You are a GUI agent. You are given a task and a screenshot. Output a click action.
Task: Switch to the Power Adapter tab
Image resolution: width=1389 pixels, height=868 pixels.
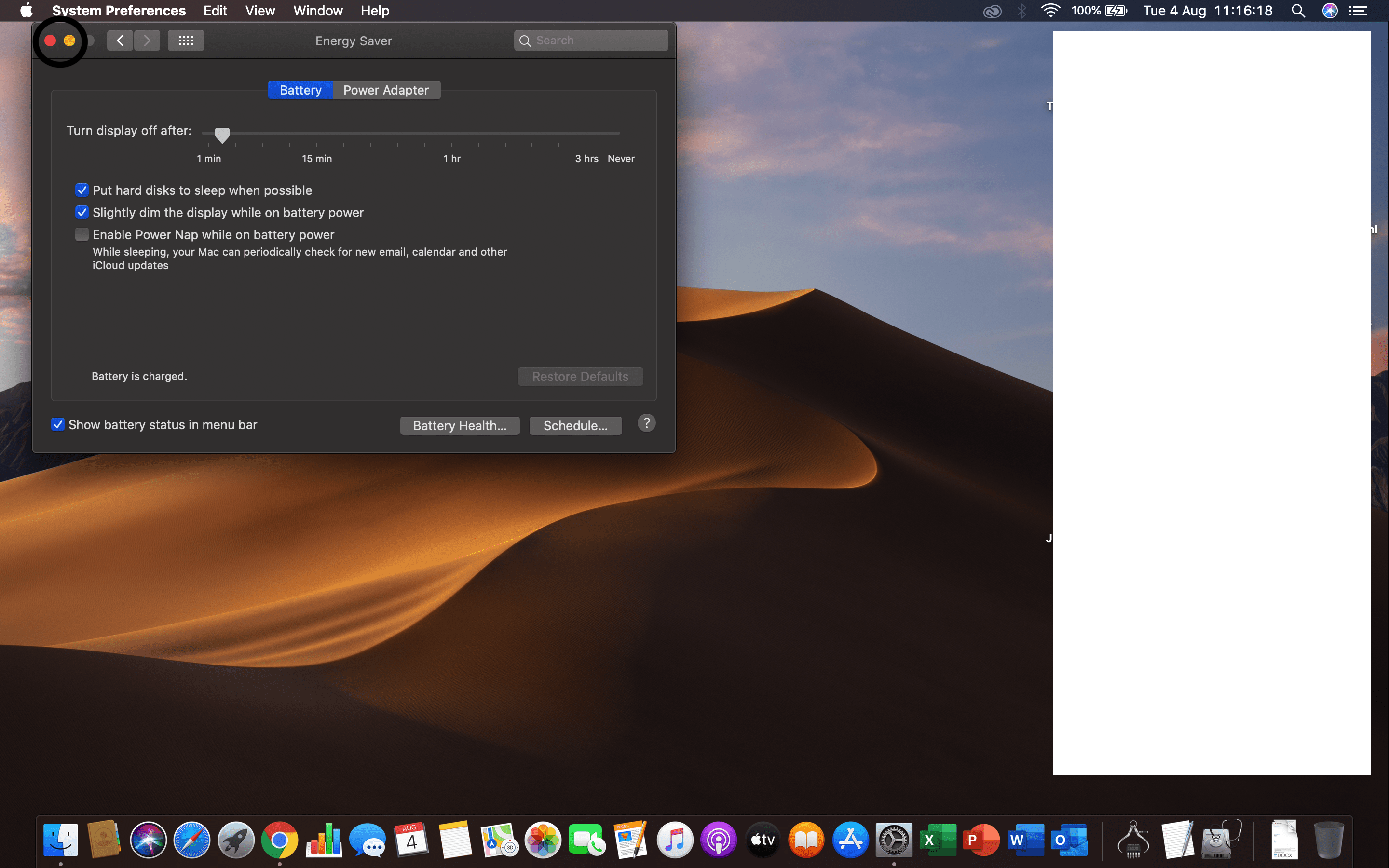(386, 90)
